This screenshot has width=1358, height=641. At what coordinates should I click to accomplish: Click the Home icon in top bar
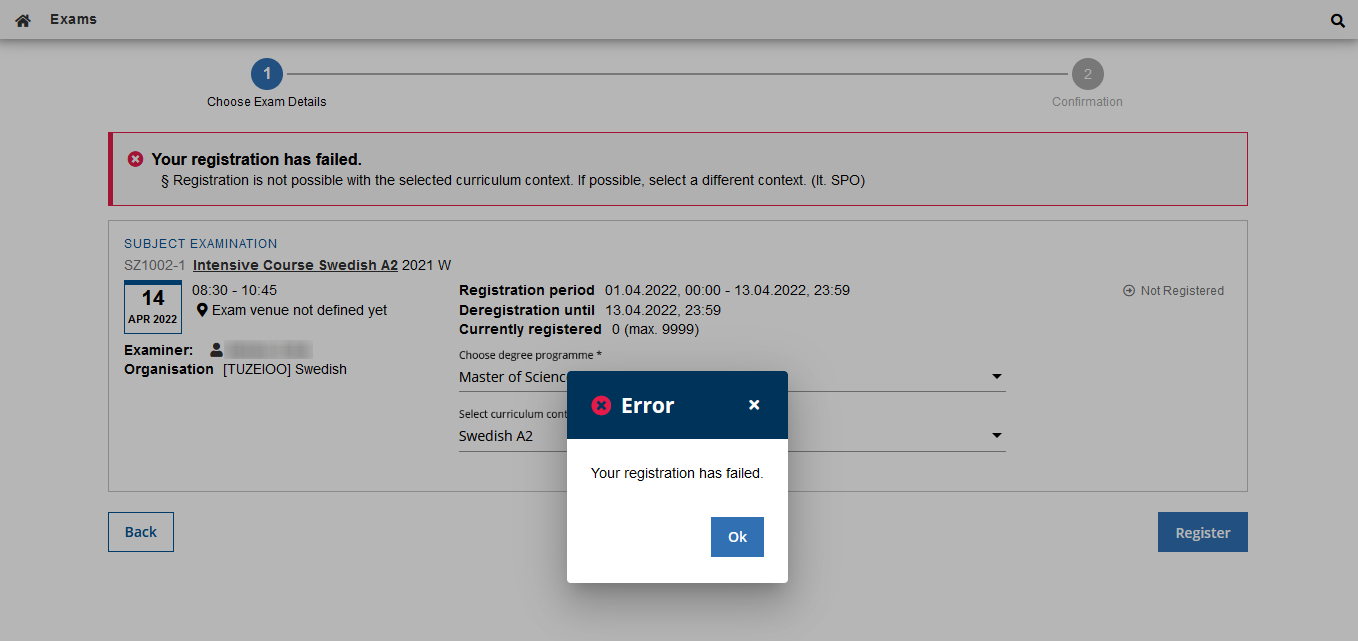[23, 20]
